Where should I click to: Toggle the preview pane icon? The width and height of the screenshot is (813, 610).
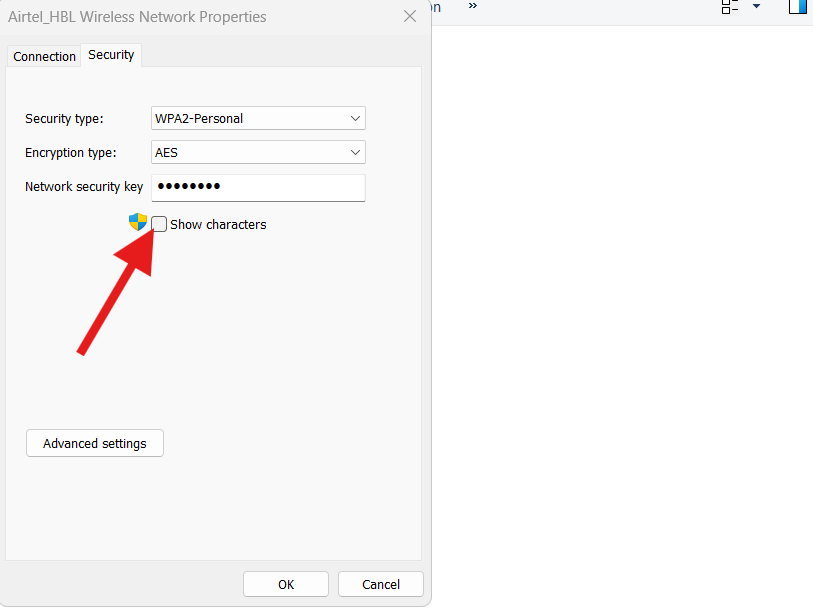click(x=797, y=6)
